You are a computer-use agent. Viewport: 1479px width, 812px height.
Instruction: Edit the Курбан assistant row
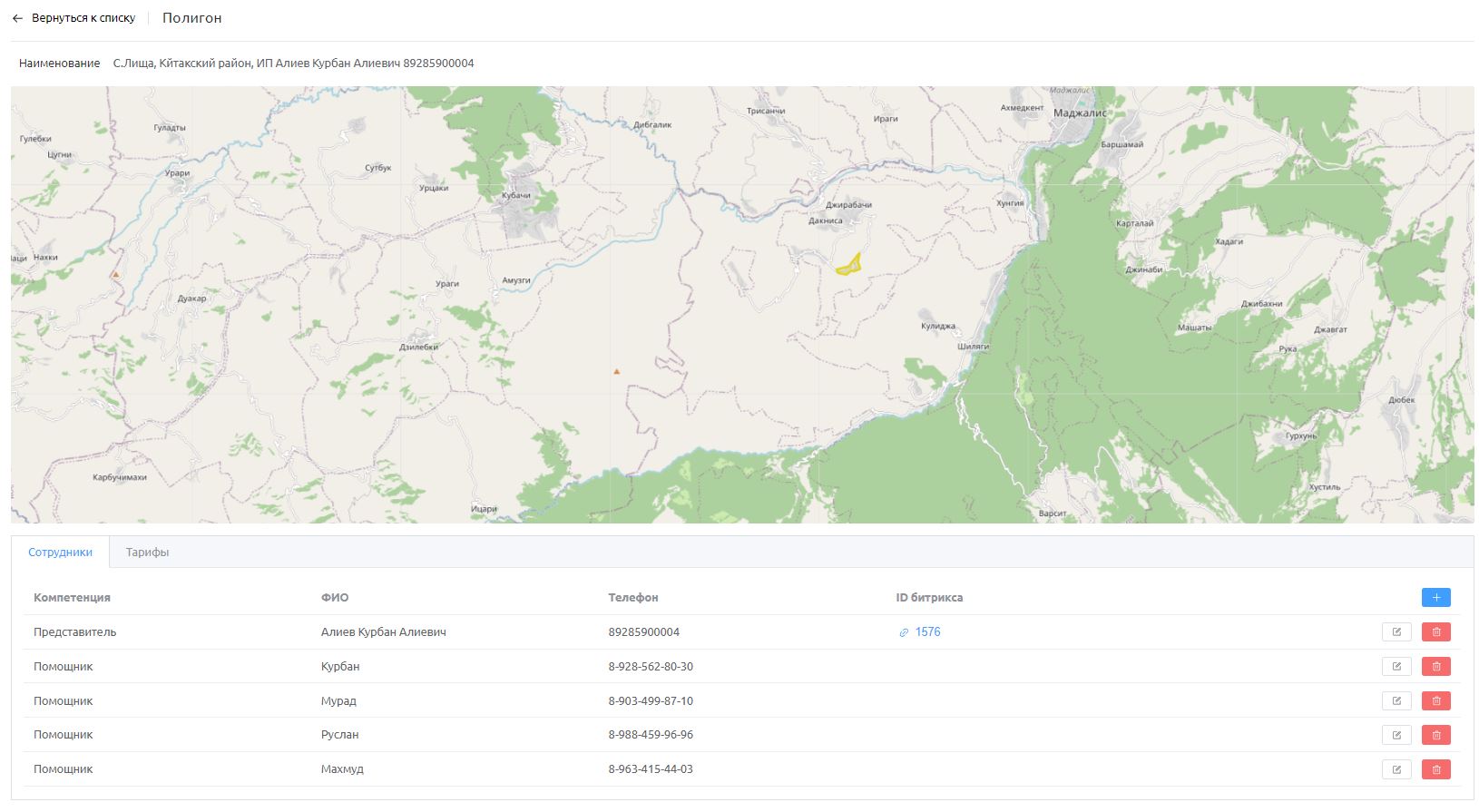(1396, 667)
